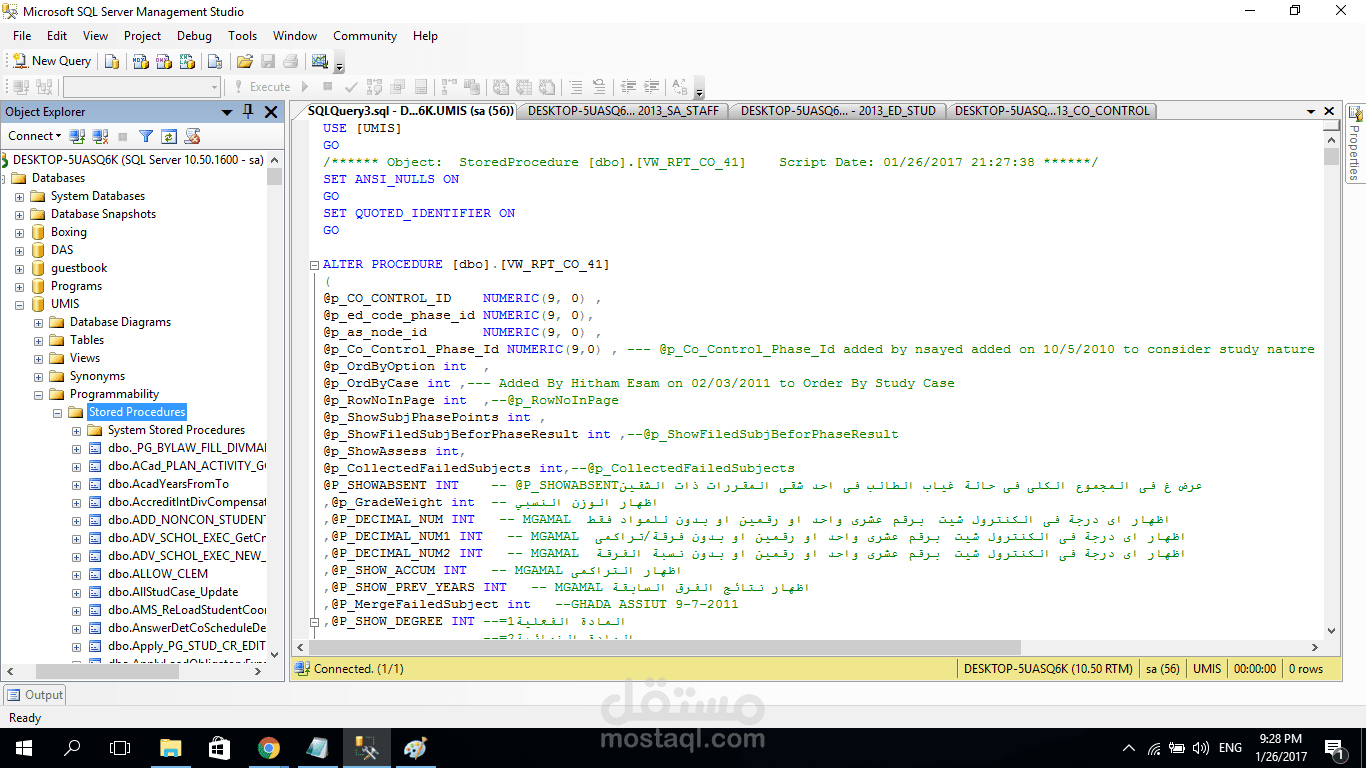Click the Analysis Services MDX Query icon

pyautogui.click(x=140, y=61)
